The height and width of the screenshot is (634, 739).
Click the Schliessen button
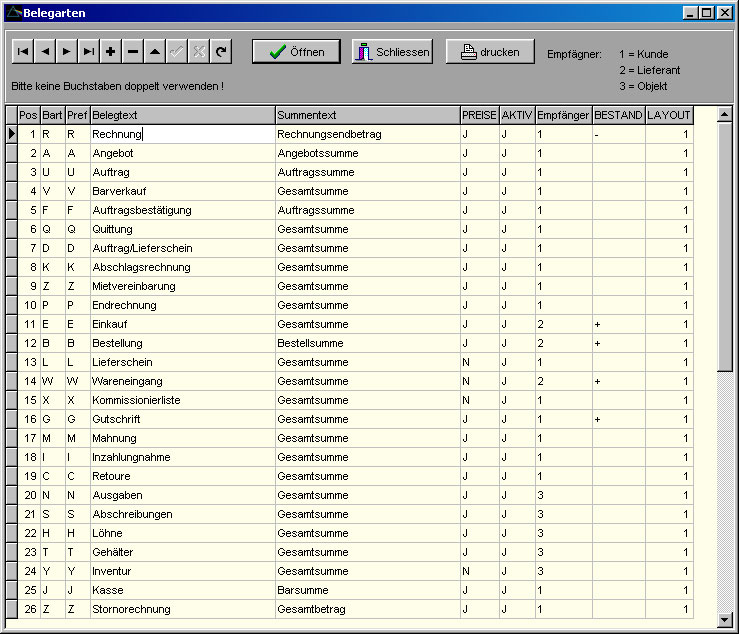(392, 51)
